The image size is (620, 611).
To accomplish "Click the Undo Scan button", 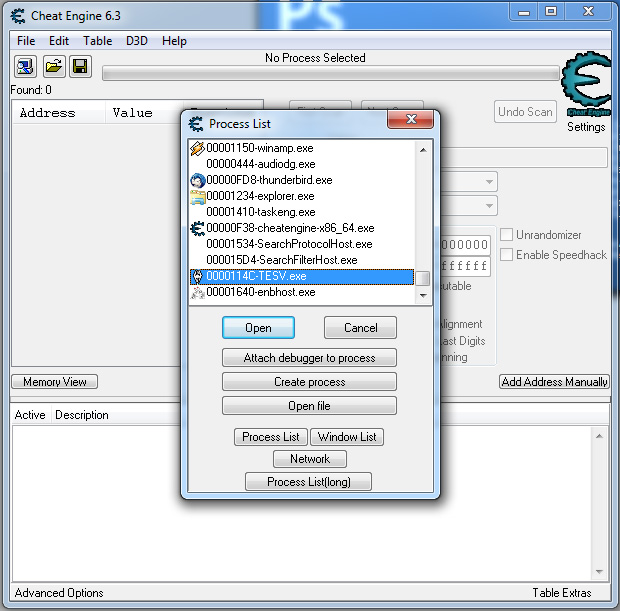I will 525,112.
